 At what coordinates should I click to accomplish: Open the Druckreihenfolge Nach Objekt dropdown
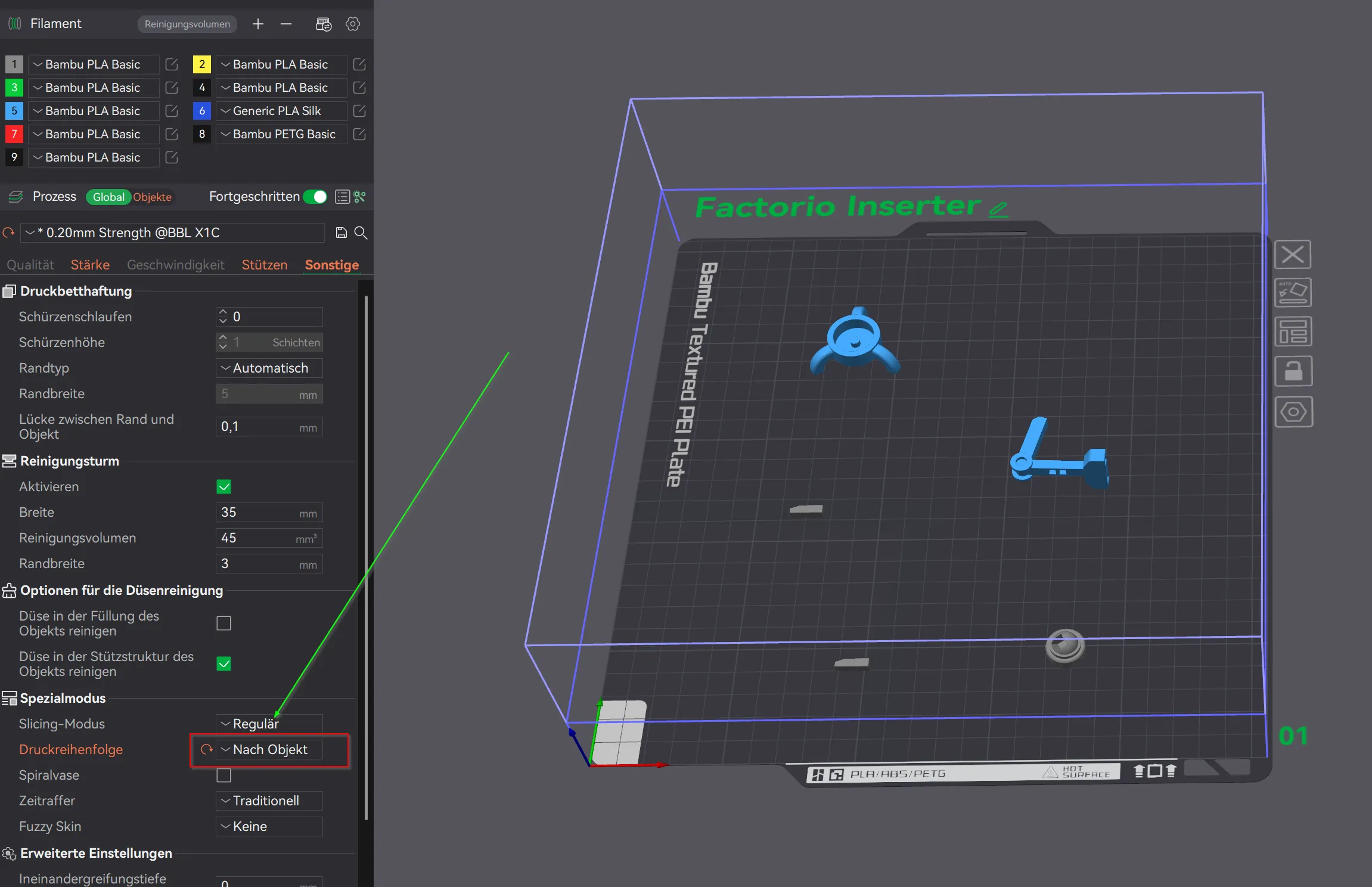pyautogui.click(x=269, y=750)
